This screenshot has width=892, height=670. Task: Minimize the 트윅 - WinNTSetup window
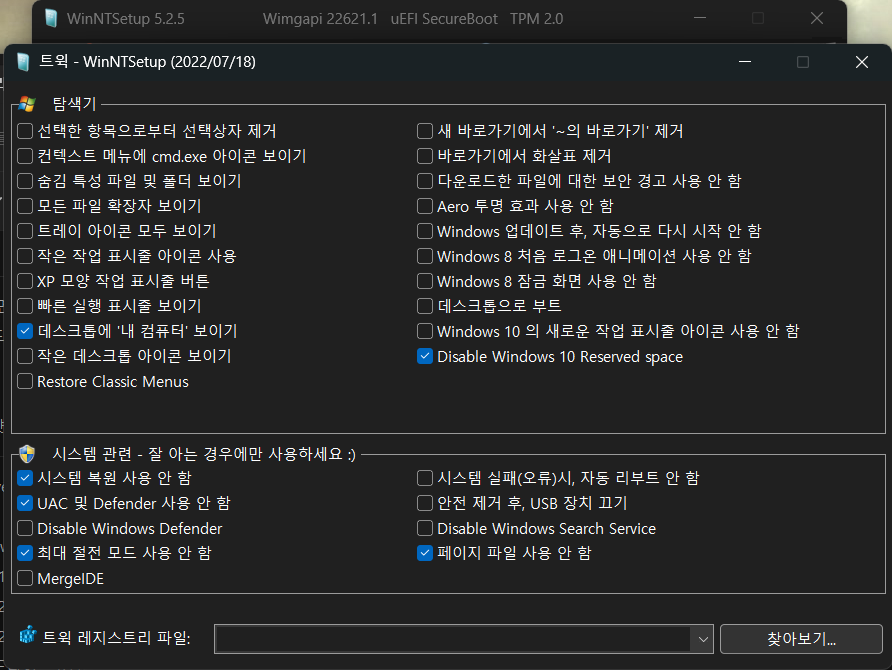point(745,61)
